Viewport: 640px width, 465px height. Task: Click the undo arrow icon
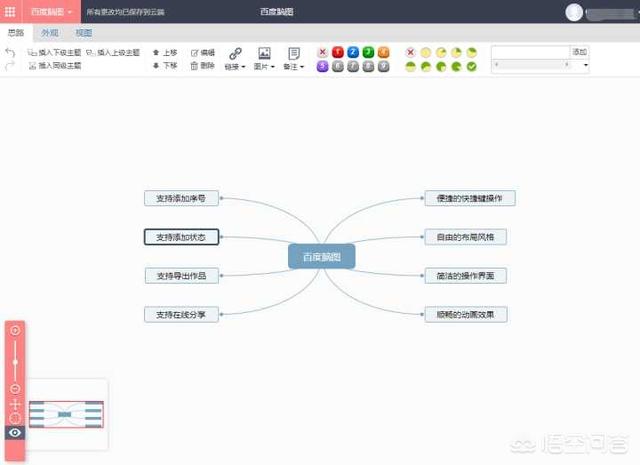pyautogui.click(x=10, y=53)
